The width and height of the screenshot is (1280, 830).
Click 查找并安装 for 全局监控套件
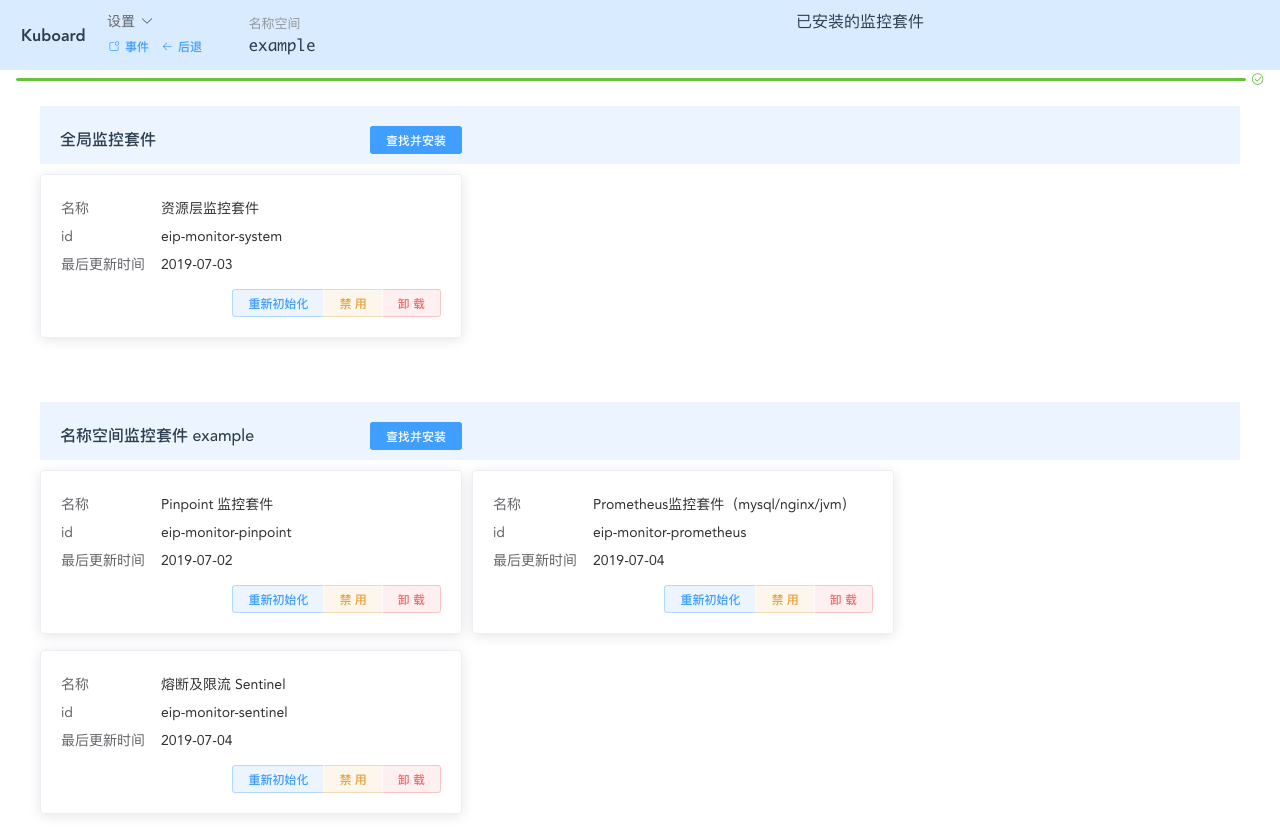coord(415,140)
